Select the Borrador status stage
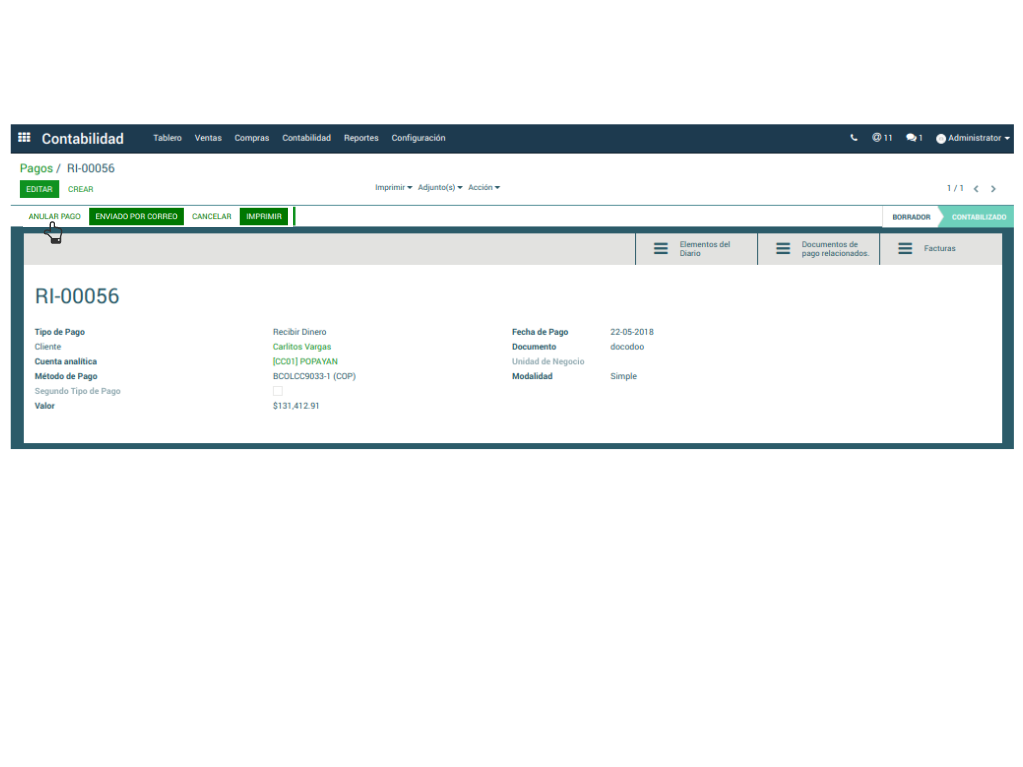This screenshot has width=1023, height=767. pyautogui.click(x=911, y=217)
